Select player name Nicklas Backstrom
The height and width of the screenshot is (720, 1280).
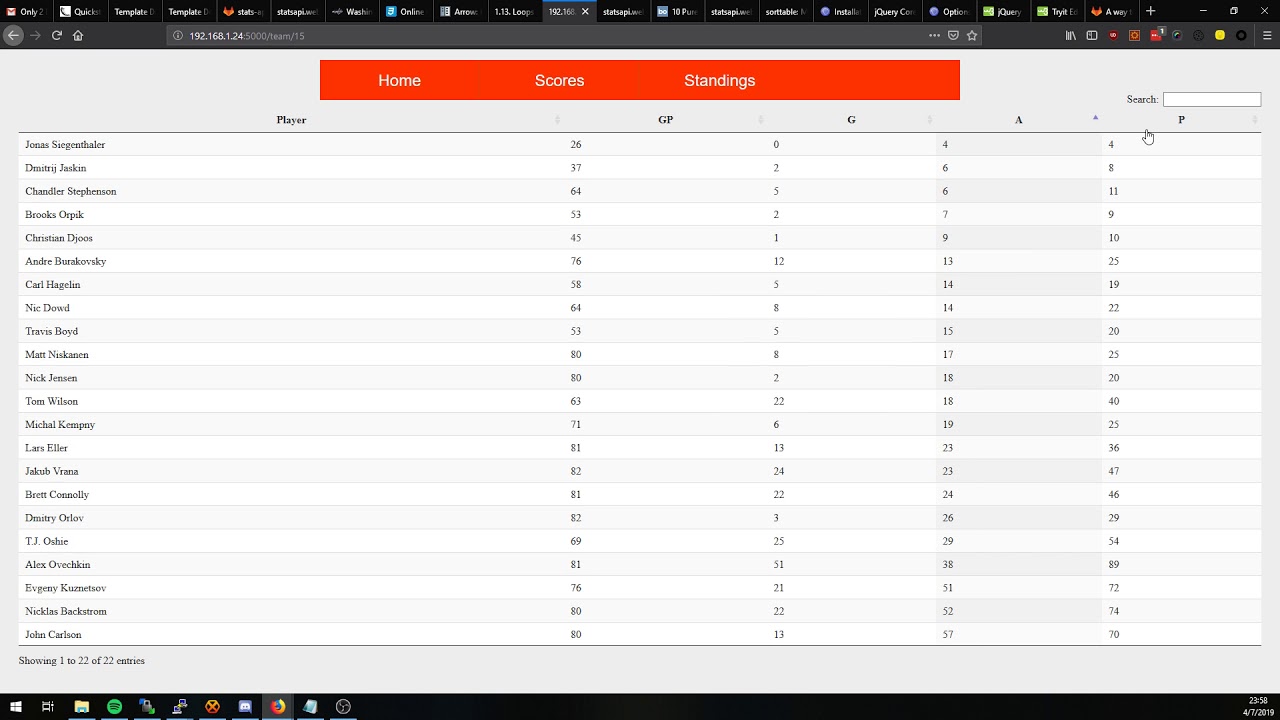click(66, 611)
